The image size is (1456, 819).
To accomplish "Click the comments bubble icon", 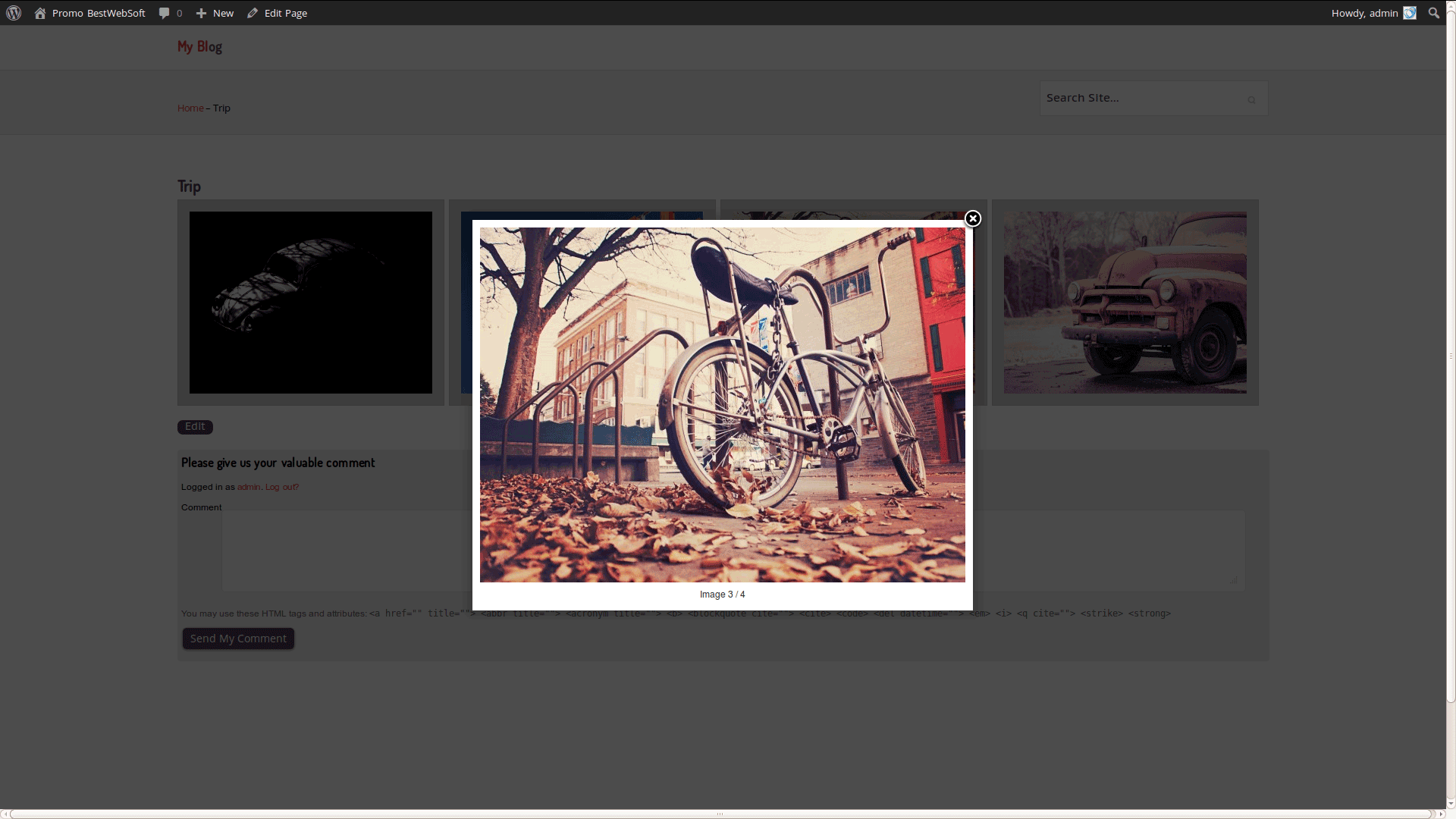I will tap(164, 13).
